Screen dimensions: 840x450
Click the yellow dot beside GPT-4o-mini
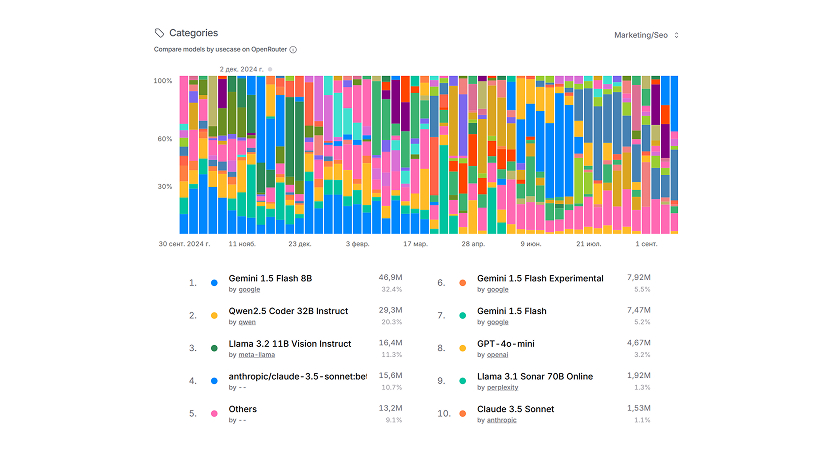[462, 348]
